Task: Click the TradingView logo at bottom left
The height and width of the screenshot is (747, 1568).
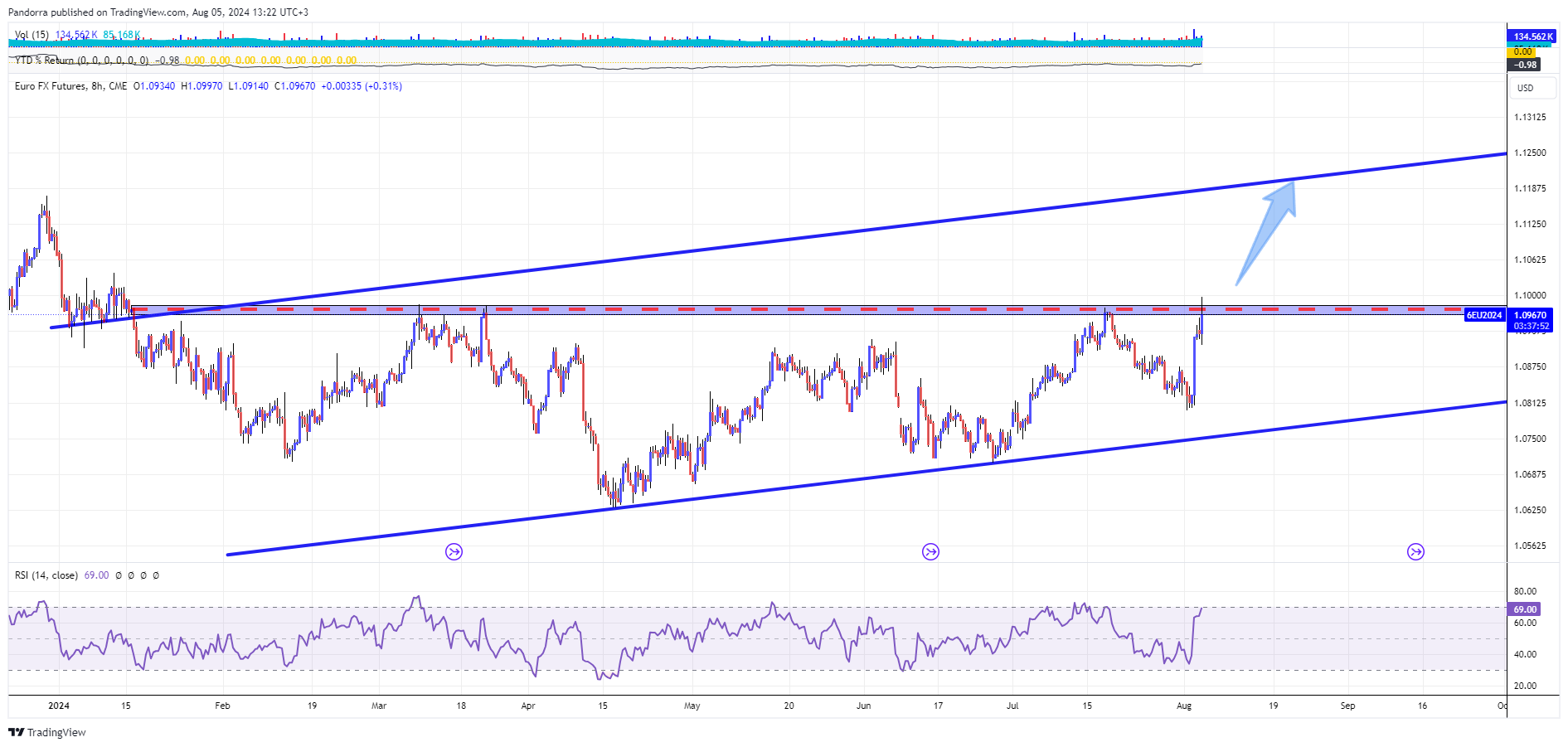Action: (47, 732)
